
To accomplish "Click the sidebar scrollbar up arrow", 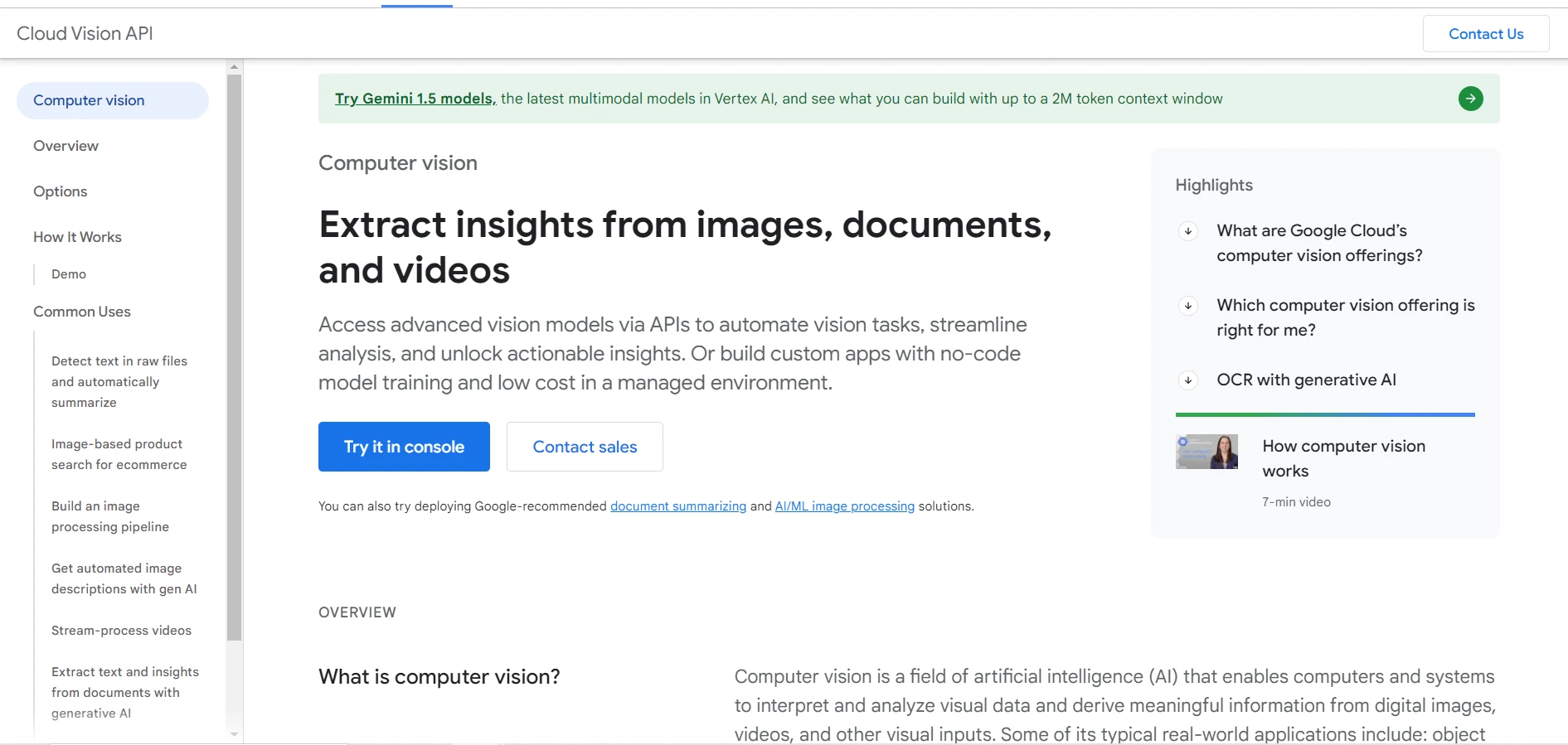I will click(x=234, y=66).
